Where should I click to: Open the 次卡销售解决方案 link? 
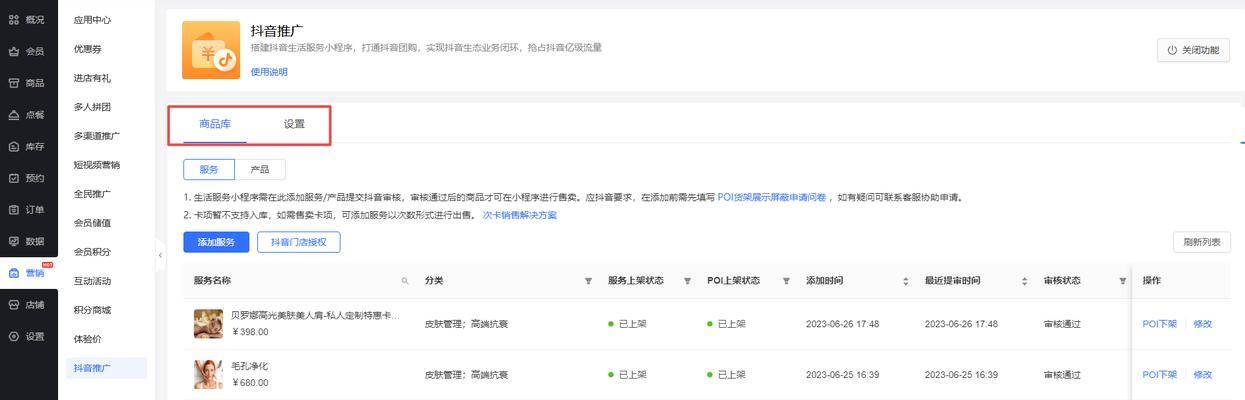pyautogui.click(x=519, y=215)
